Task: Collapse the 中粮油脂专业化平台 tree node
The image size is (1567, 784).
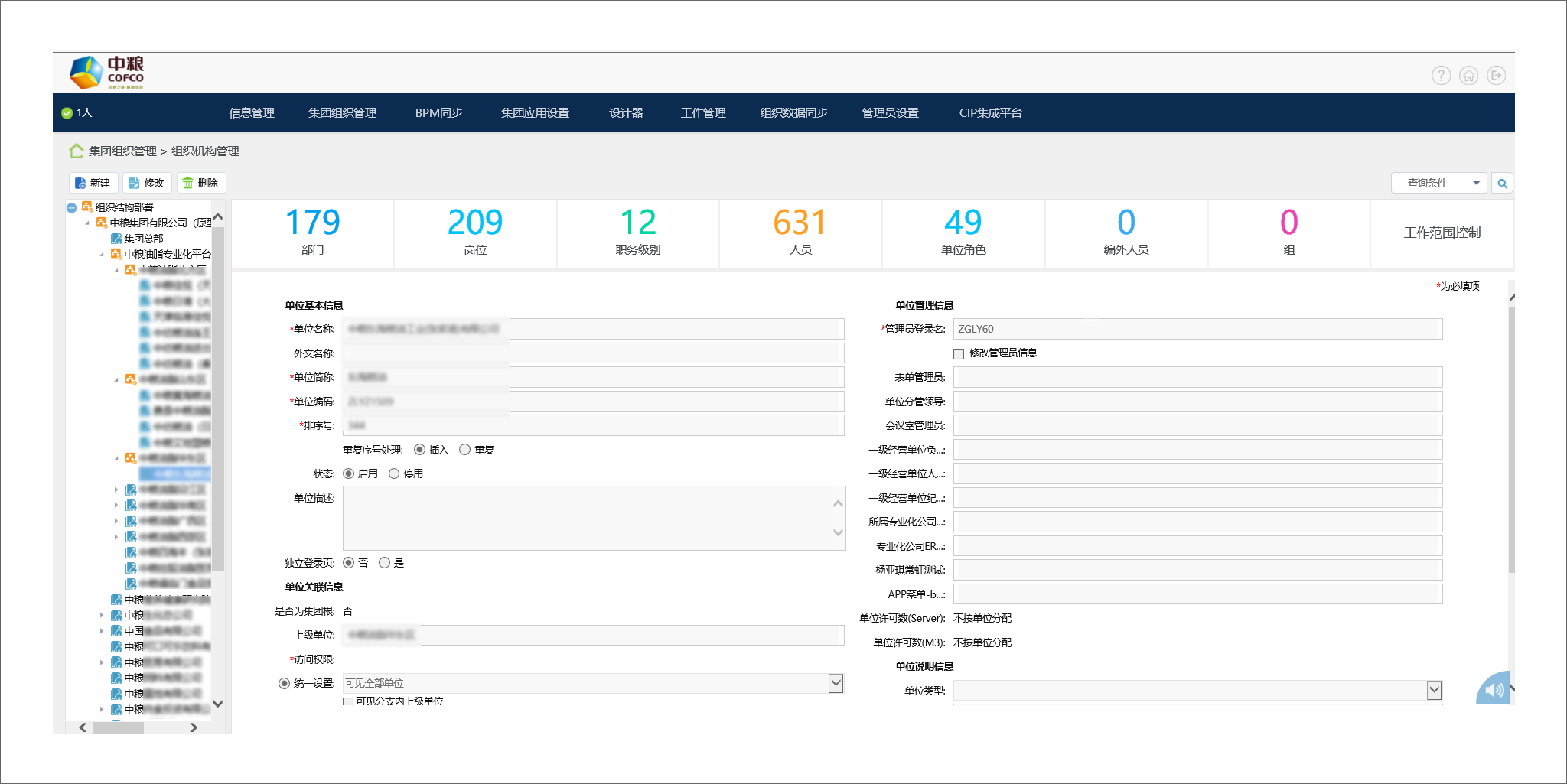Action: (102, 254)
